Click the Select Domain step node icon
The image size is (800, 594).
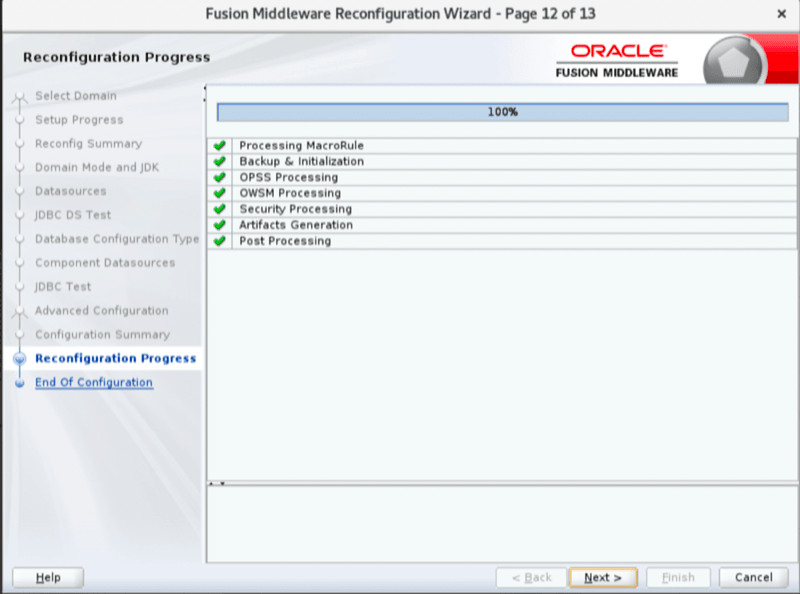(x=19, y=96)
